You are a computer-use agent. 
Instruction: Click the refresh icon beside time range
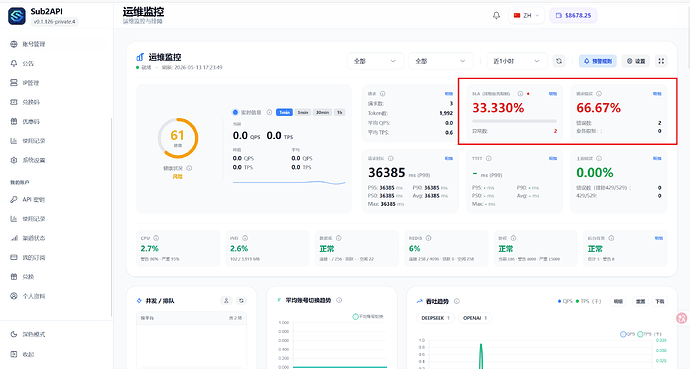(559, 61)
